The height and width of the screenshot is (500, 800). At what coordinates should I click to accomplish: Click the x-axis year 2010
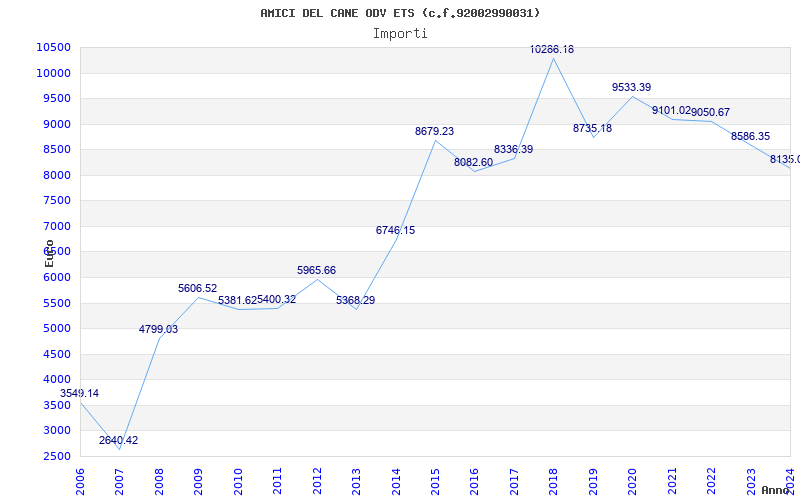pos(238,482)
